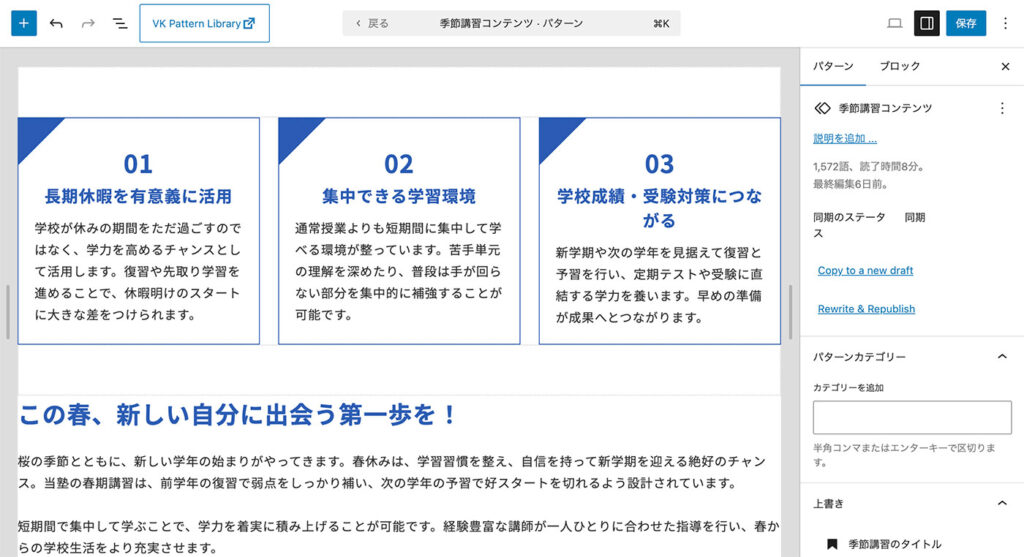
Task: Open the device preview icon
Action: (894, 23)
